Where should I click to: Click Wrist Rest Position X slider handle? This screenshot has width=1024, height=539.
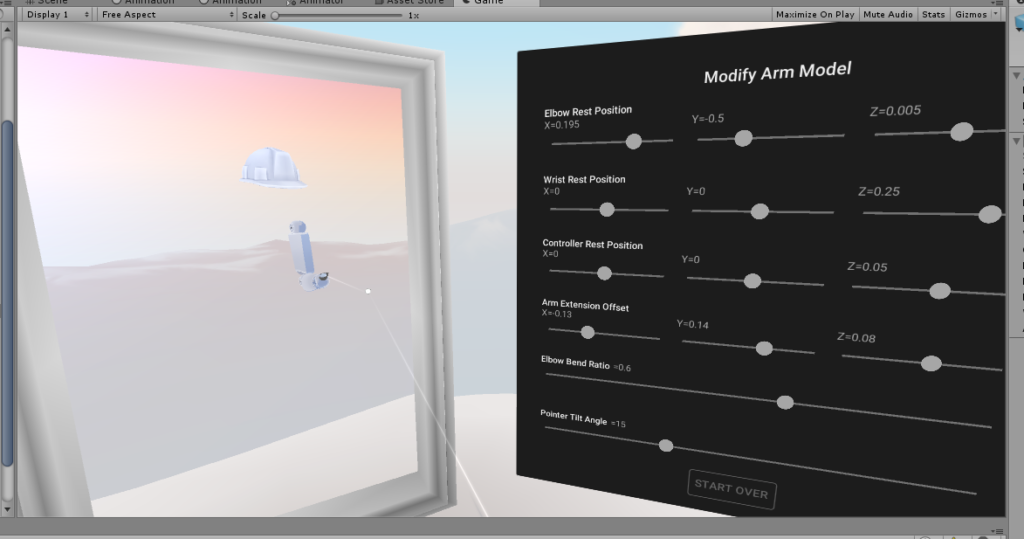607,209
